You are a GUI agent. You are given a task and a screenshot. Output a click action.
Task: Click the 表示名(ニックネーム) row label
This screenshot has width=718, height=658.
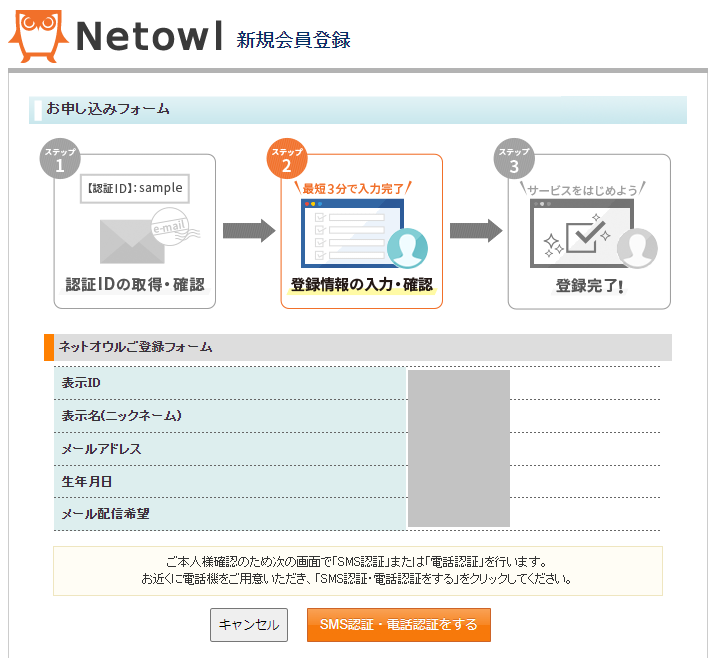121,416
